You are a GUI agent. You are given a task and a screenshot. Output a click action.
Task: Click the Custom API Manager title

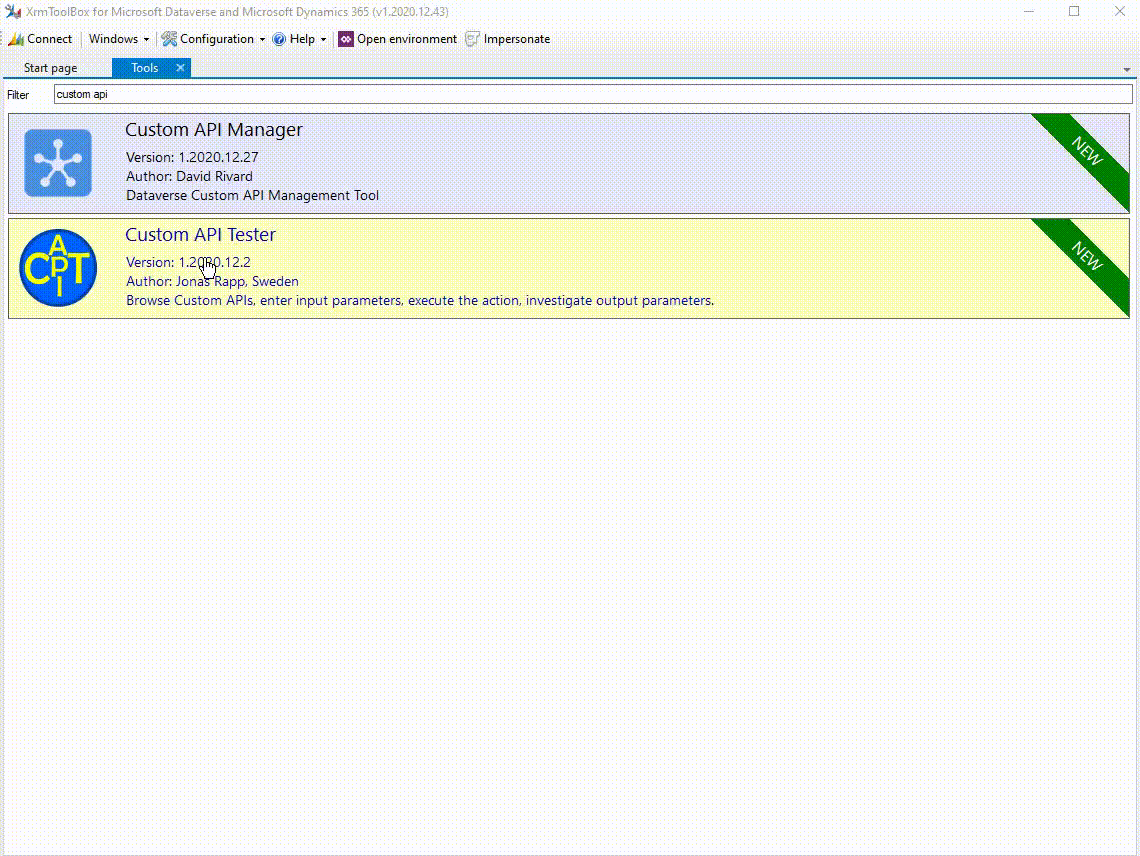(x=214, y=129)
